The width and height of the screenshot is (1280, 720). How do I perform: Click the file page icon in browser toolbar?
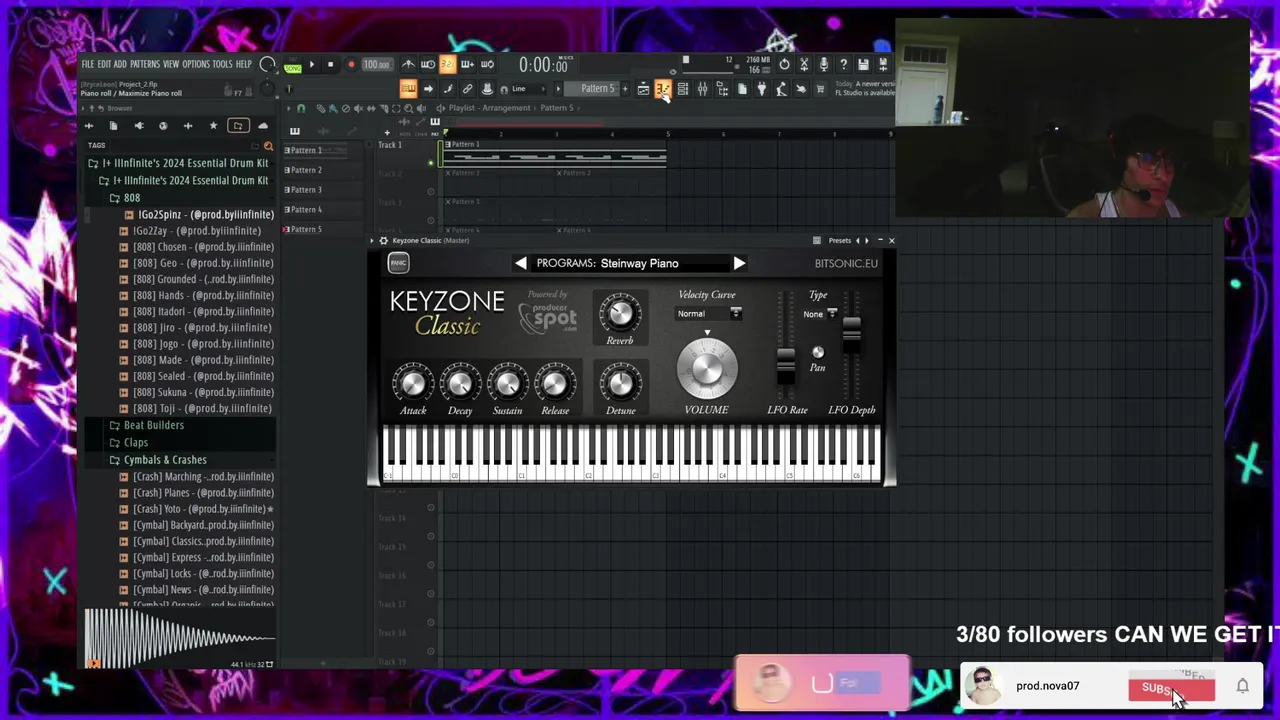tap(113, 126)
